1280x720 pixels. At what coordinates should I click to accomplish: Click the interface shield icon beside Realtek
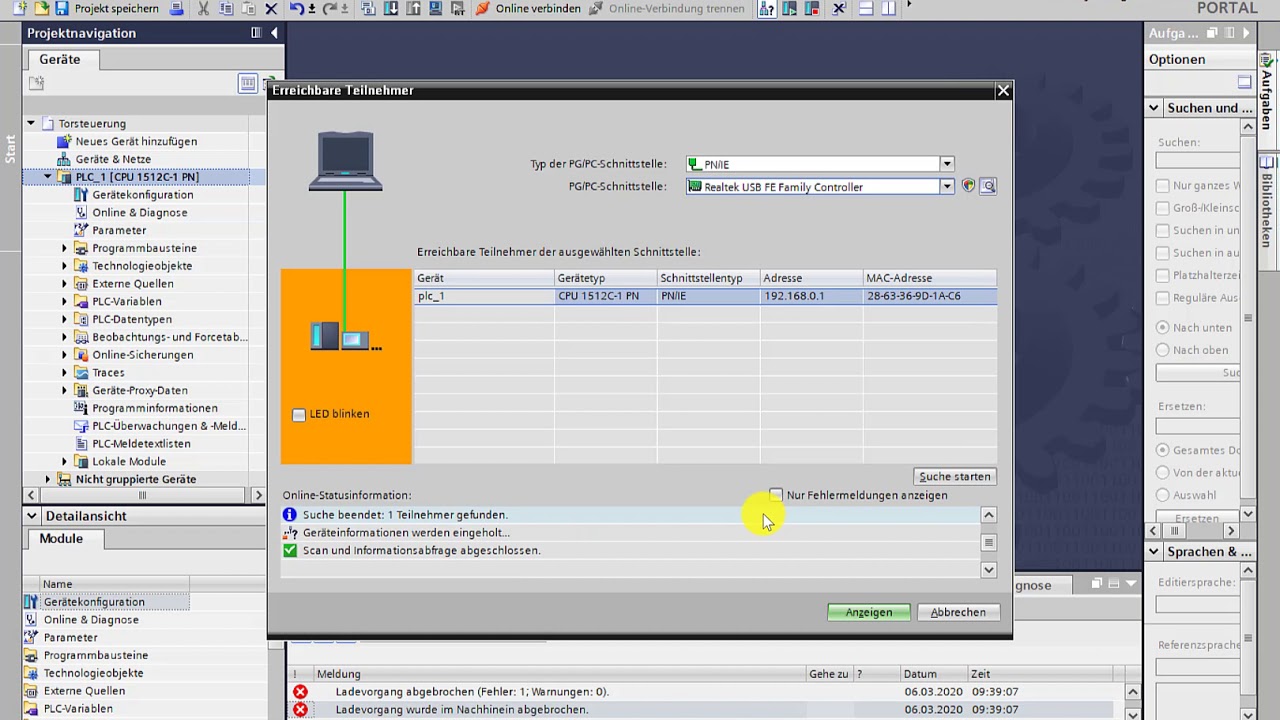[x=968, y=186]
